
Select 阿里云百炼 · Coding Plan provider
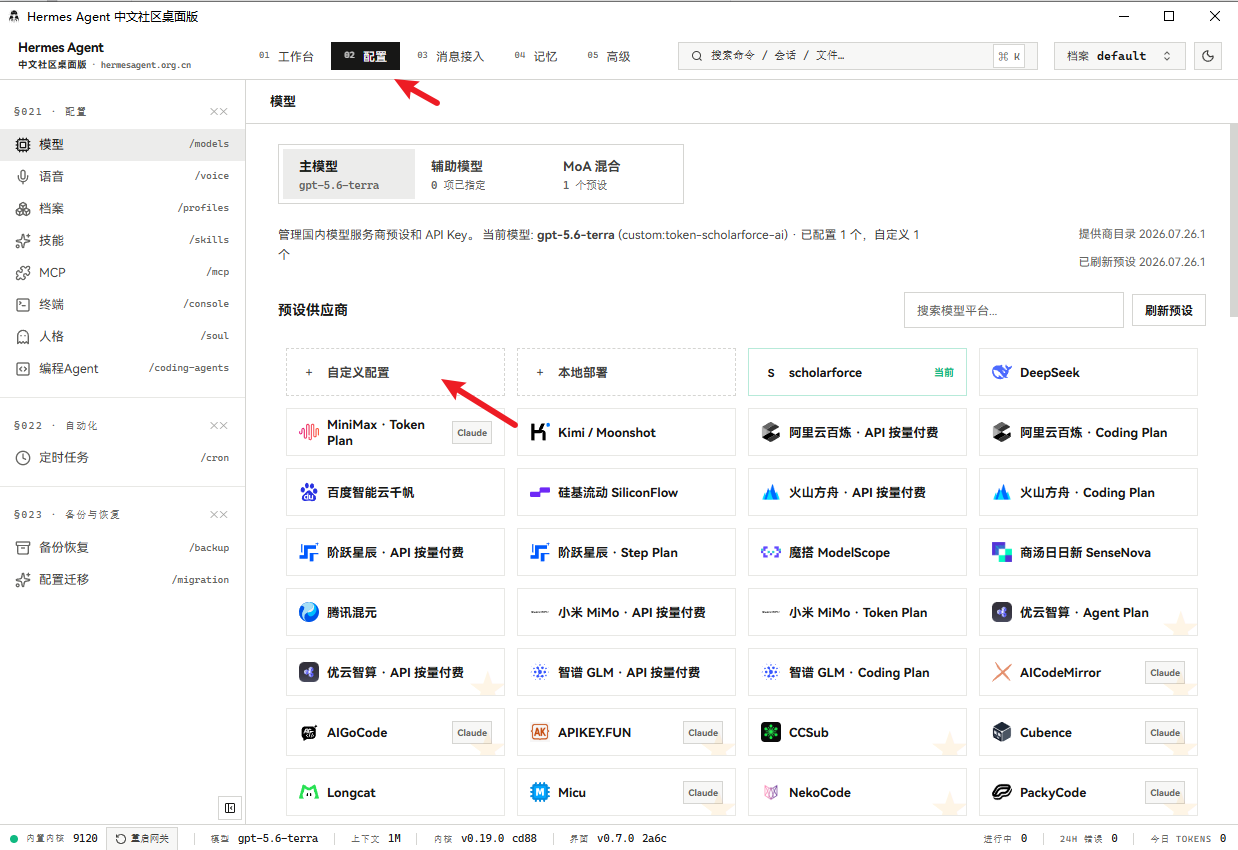pos(1088,432)
